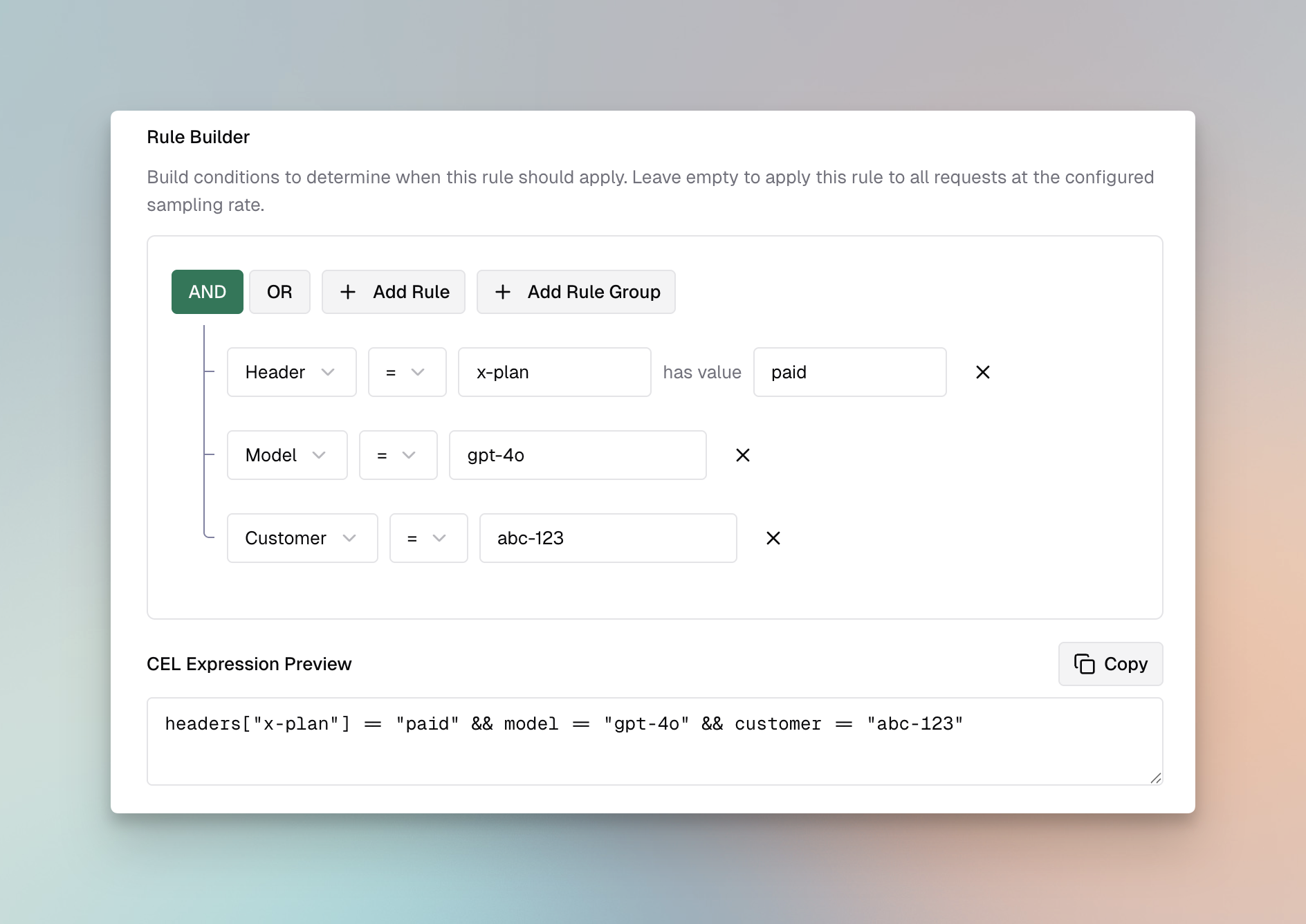Remove the Model gpt-4o rule

(x=744, y=455)
